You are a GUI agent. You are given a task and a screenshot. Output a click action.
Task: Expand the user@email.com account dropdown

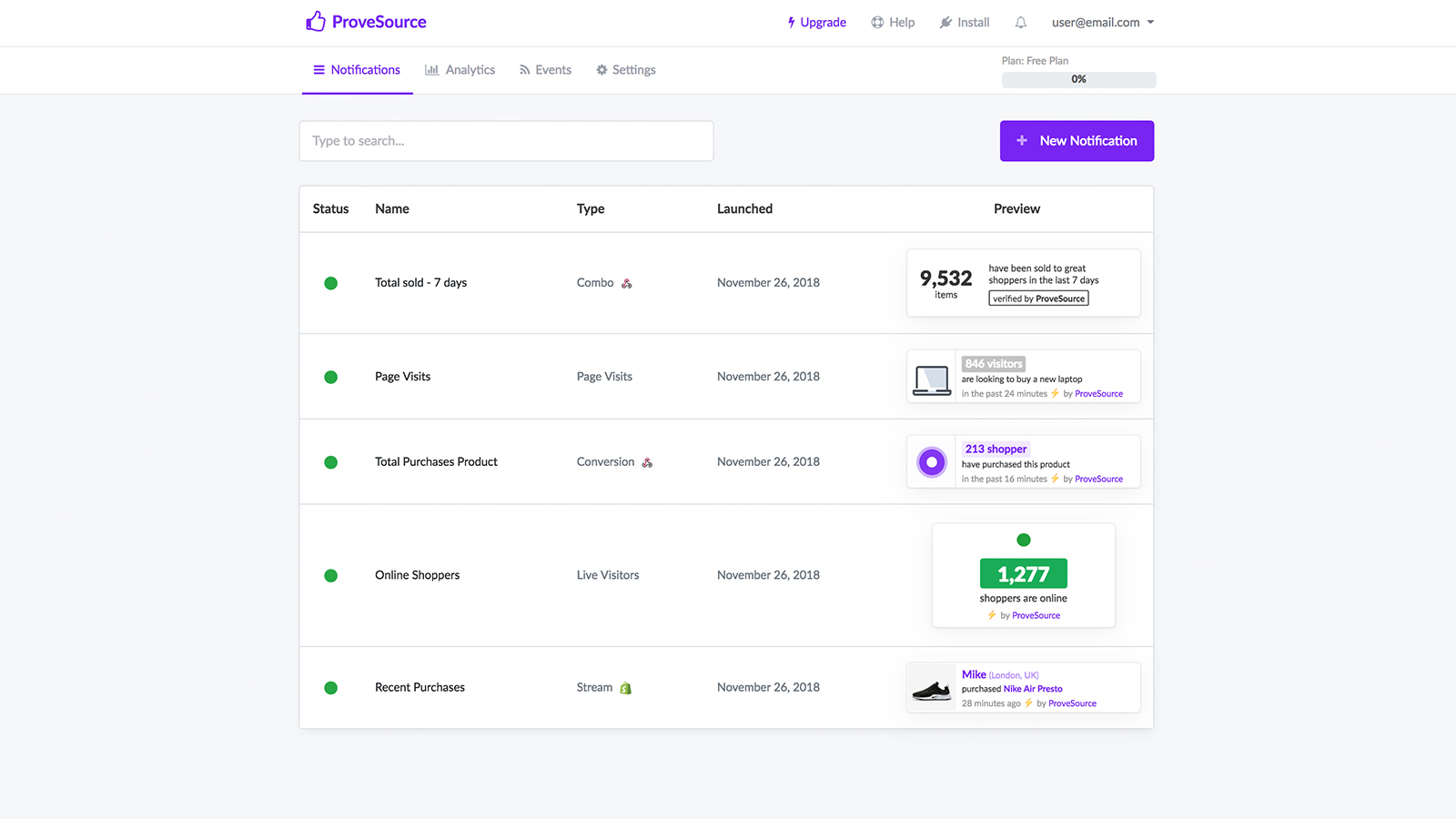point(1103,23)
